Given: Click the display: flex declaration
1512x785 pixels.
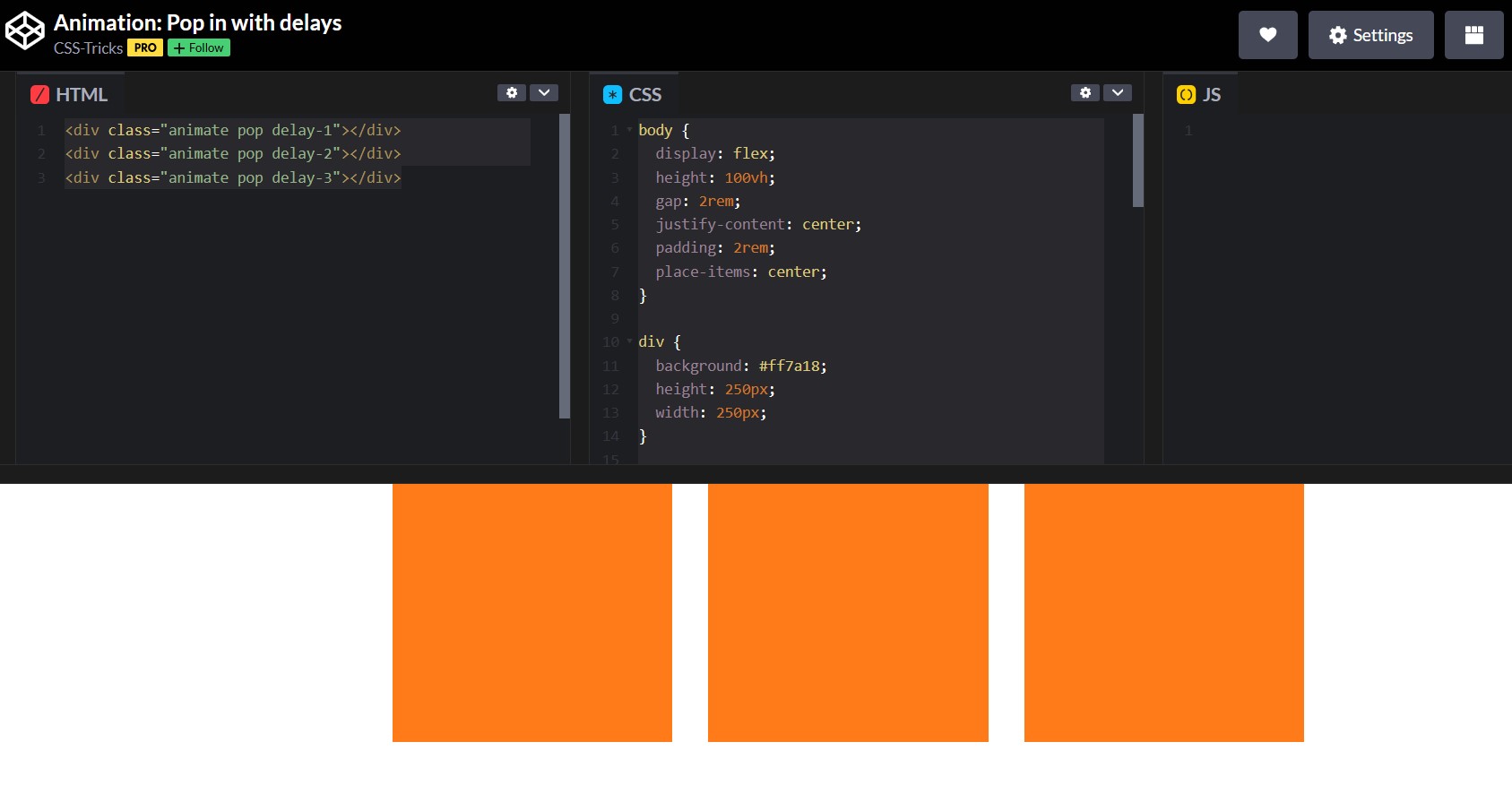Looking at the screenshot, I should pyautogui.click(x=715, y=153).
